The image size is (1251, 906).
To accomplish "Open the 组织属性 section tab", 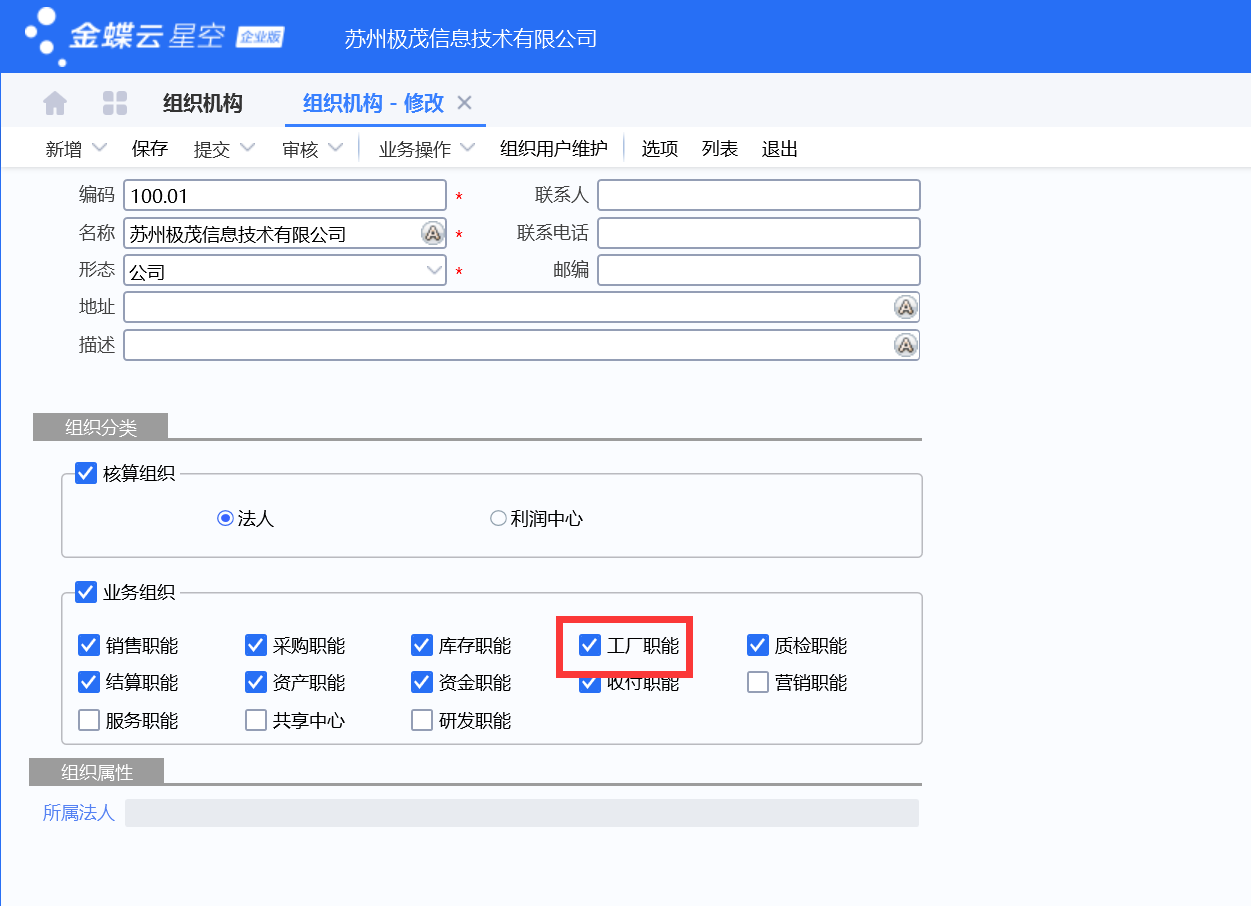I will 97,772.
